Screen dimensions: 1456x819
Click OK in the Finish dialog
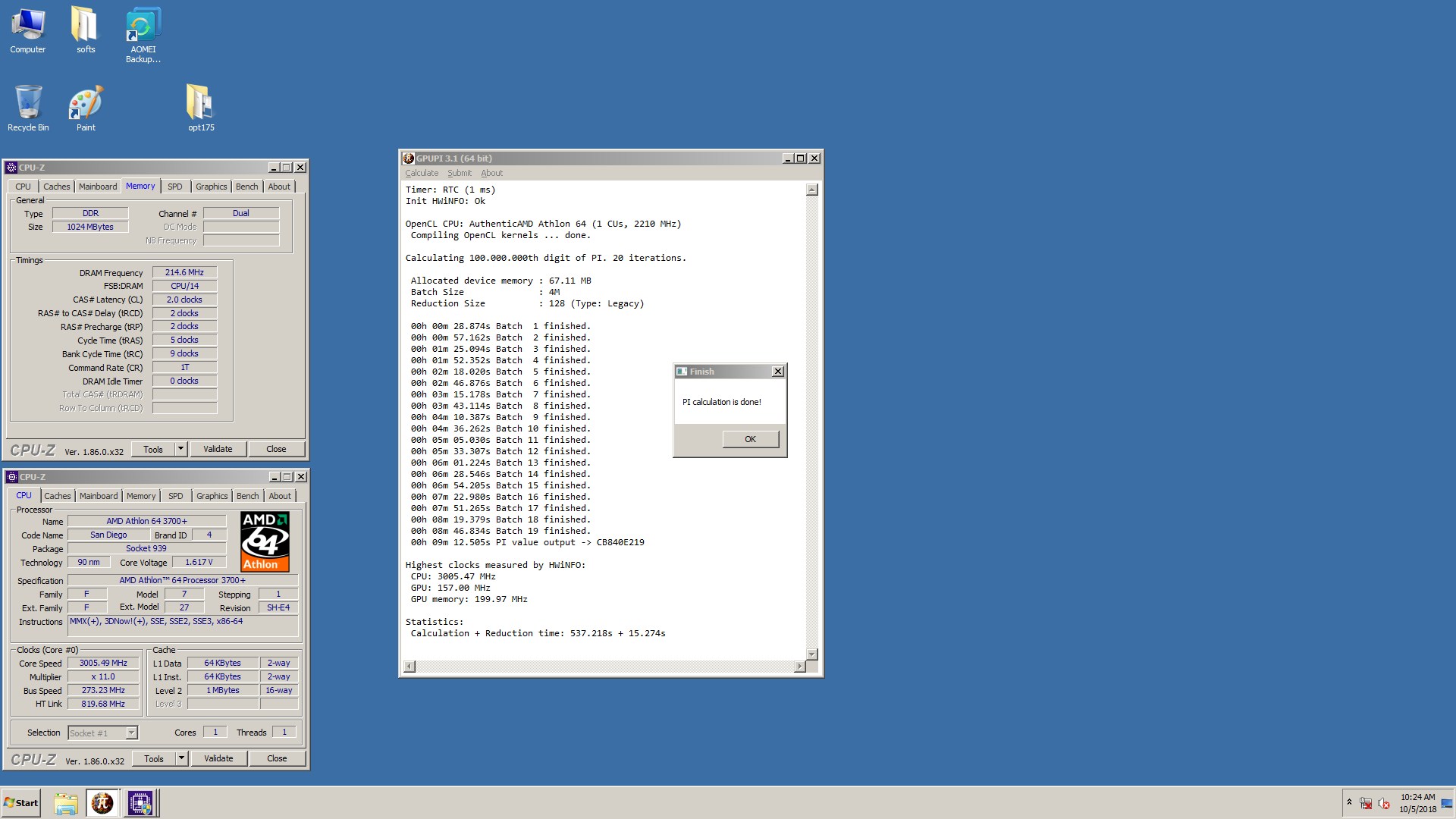(750, 439)
